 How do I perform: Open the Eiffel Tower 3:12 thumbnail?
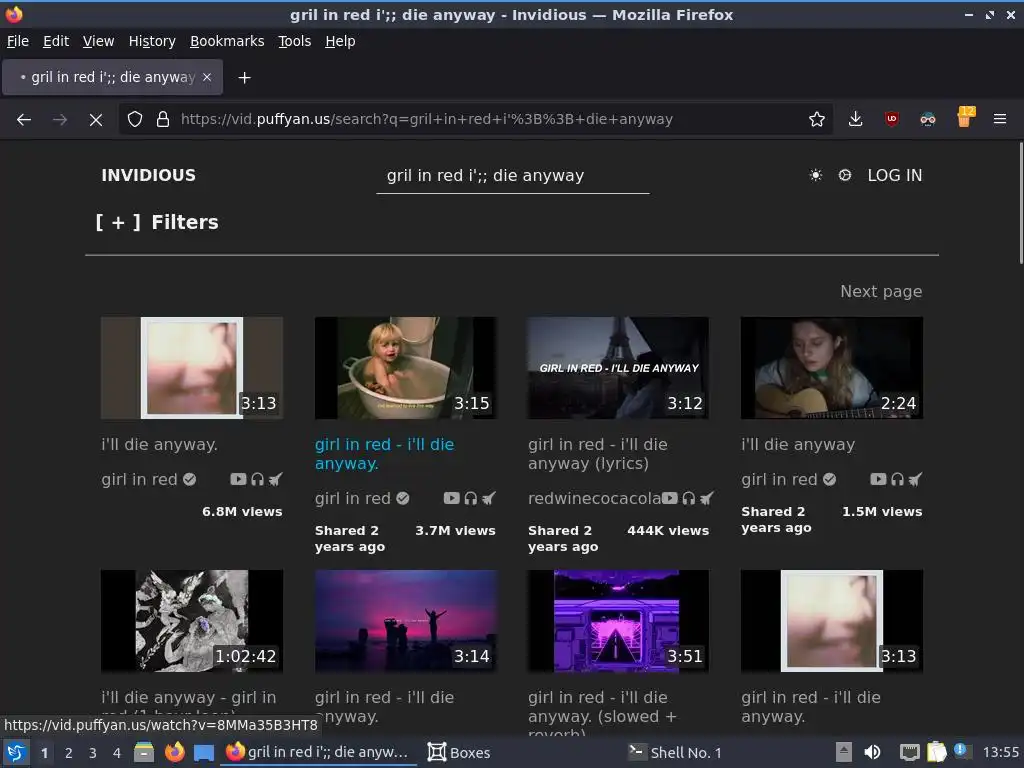(x=618, y=368)
